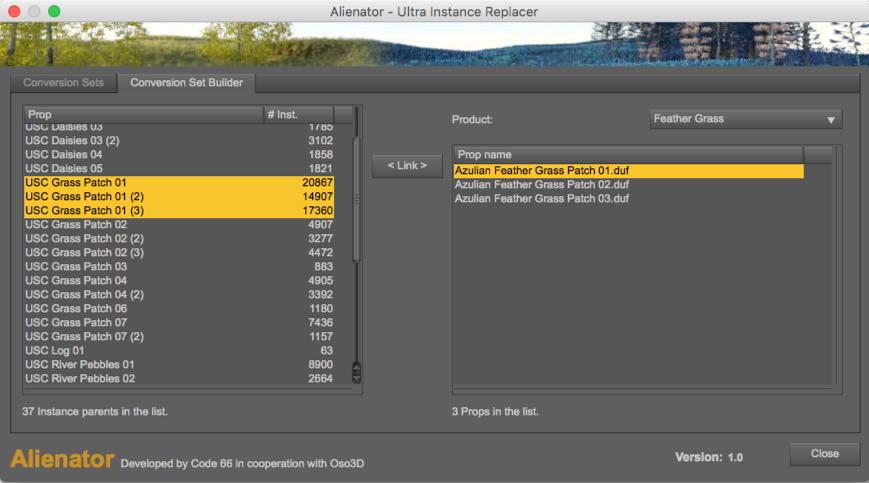Viewport: 869px width, 483px height.
Task: Select USC Grass Patch 01 row
Action: pyautogui.click(x=178, y=183)
